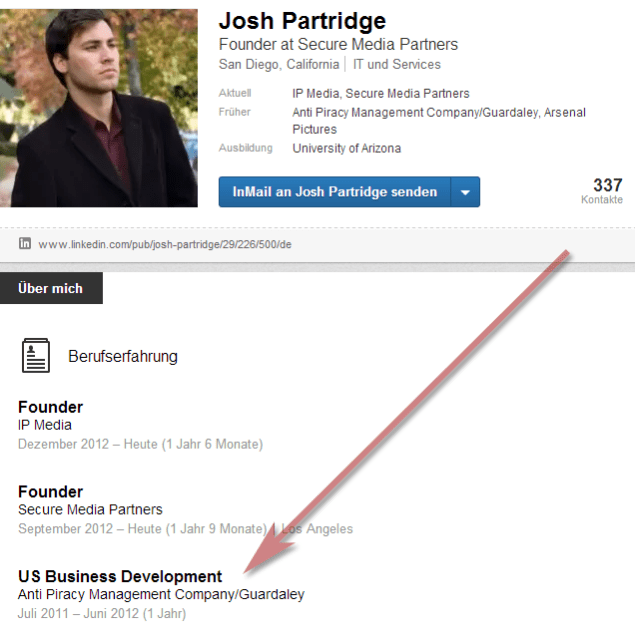Click Anti Piracy Management Company/Guardaley in experience
The image size is (635, 638).
[161, 594]
